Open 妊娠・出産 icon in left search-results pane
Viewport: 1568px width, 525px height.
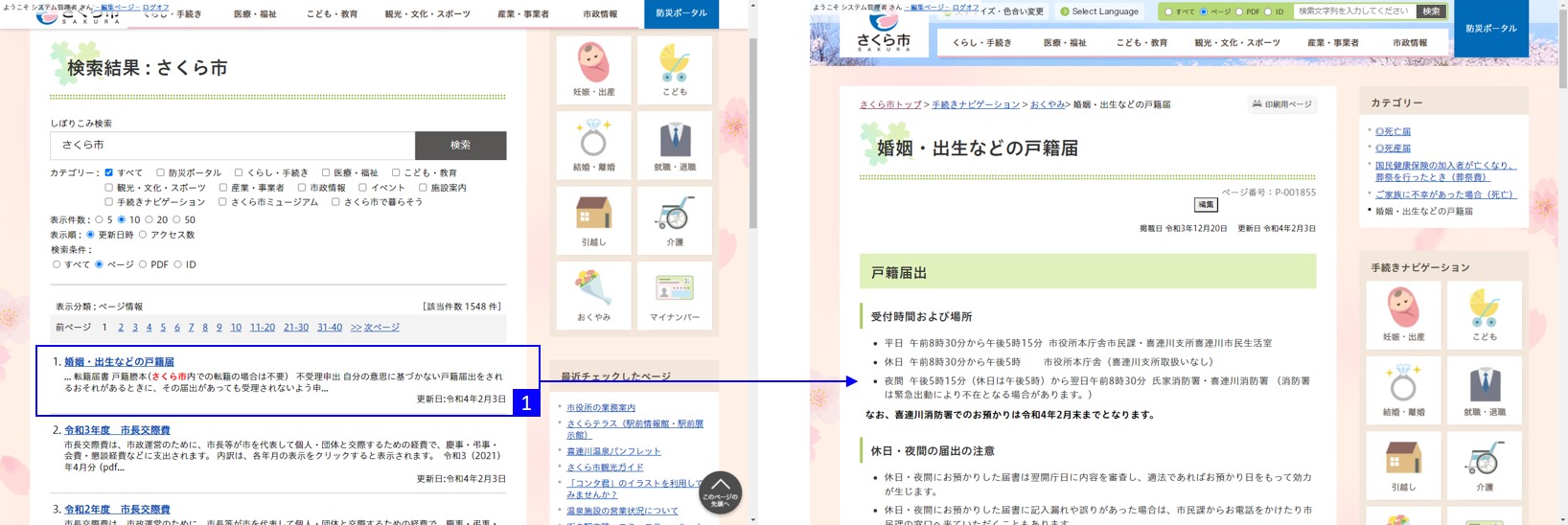point(593,70)
